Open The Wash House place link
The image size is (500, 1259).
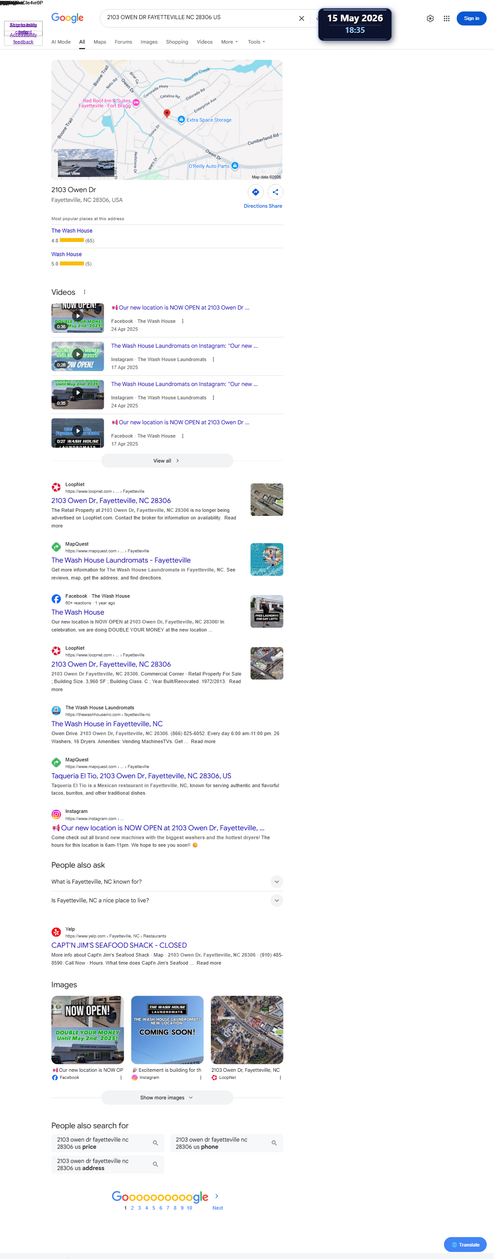click(x=72, y=231)
